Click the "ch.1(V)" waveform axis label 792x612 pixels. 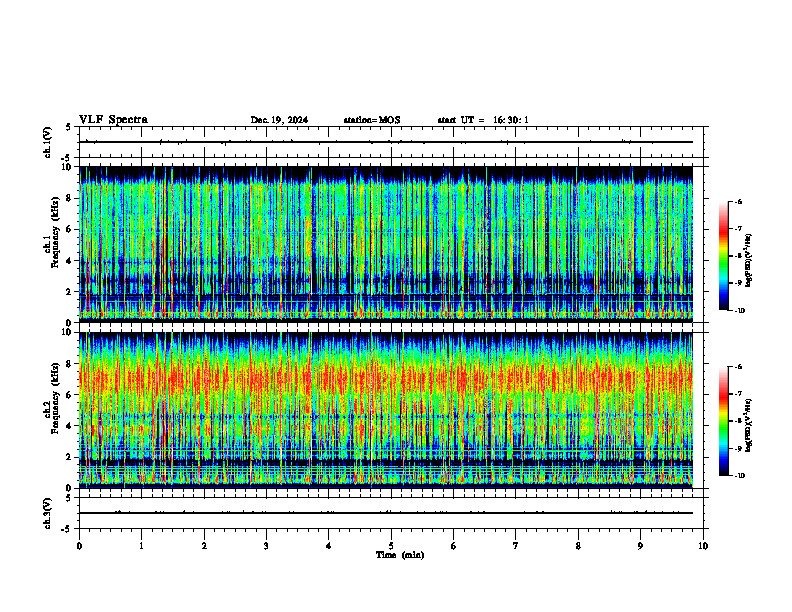(x=48, y=142)
